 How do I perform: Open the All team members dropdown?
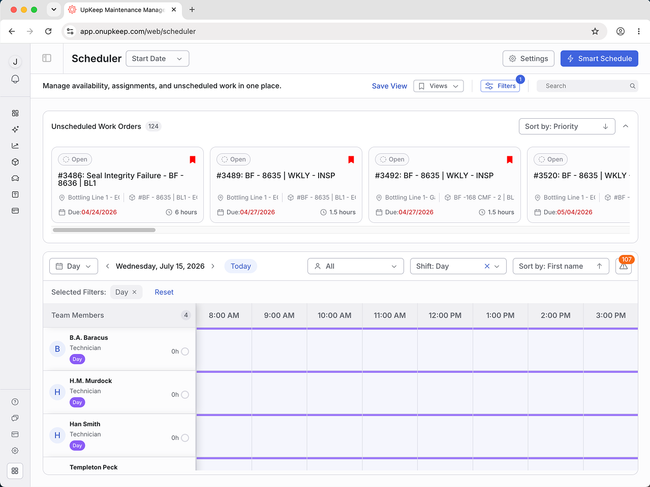click(x=355, y=266)
